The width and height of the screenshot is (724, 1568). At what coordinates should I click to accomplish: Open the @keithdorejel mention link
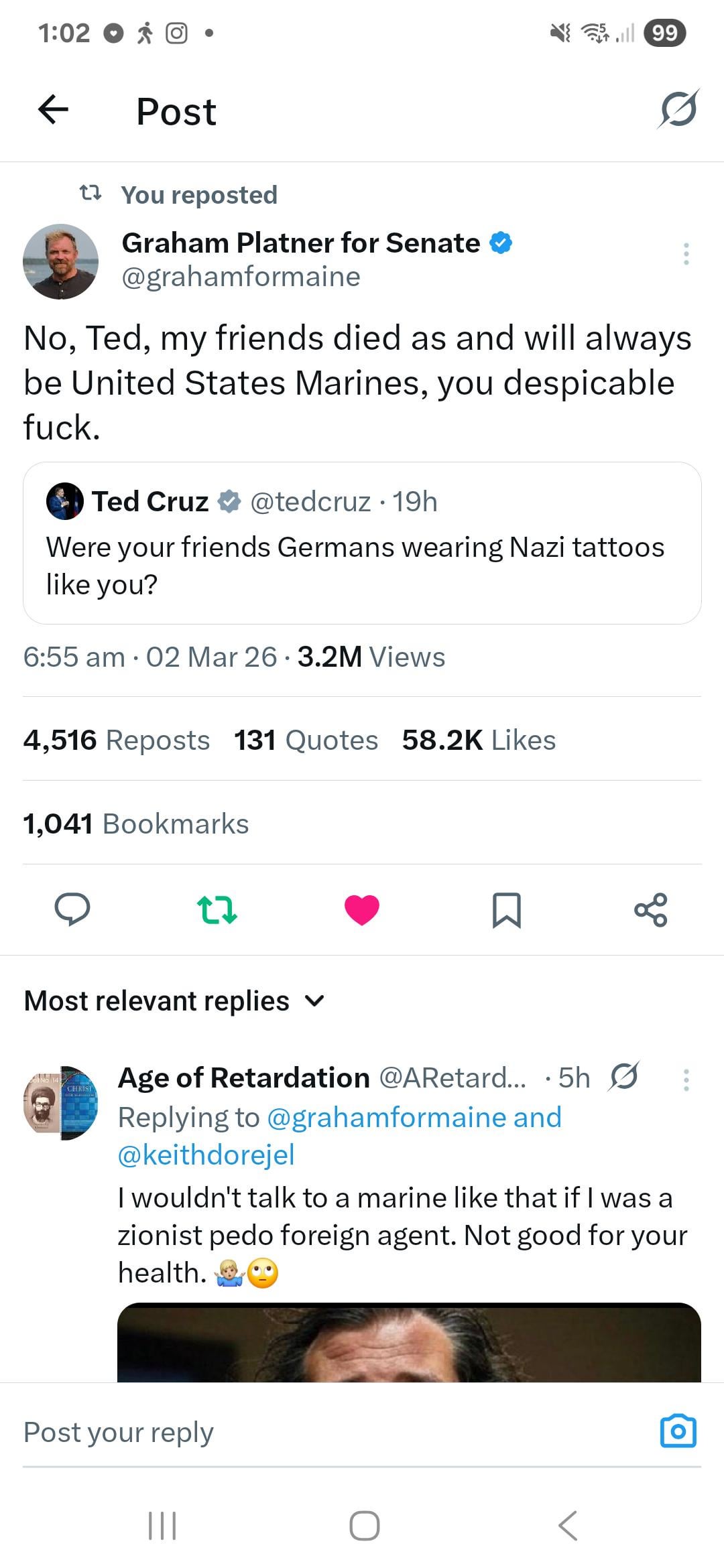206,1155
